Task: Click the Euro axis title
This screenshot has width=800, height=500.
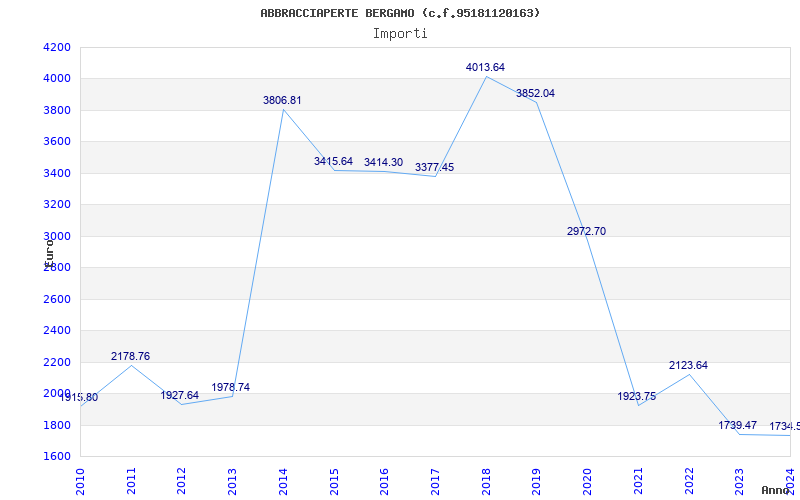Action: (49, 252)
